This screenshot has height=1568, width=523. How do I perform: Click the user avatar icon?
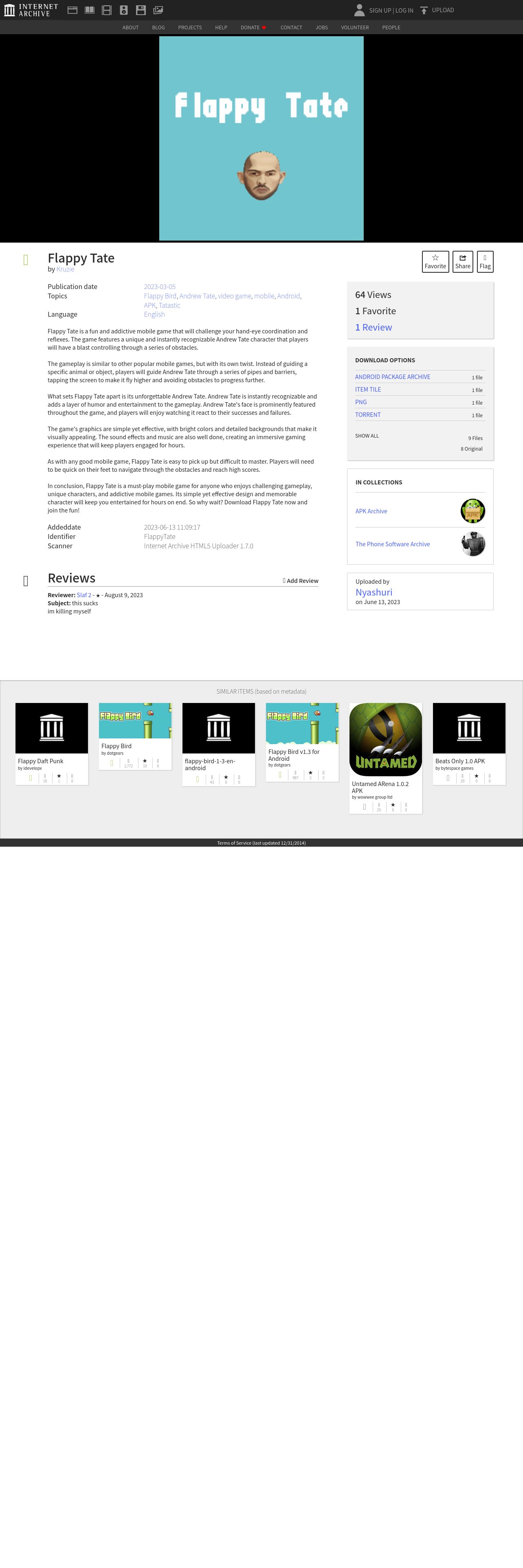pyautogui.click(x=359, y=10)
